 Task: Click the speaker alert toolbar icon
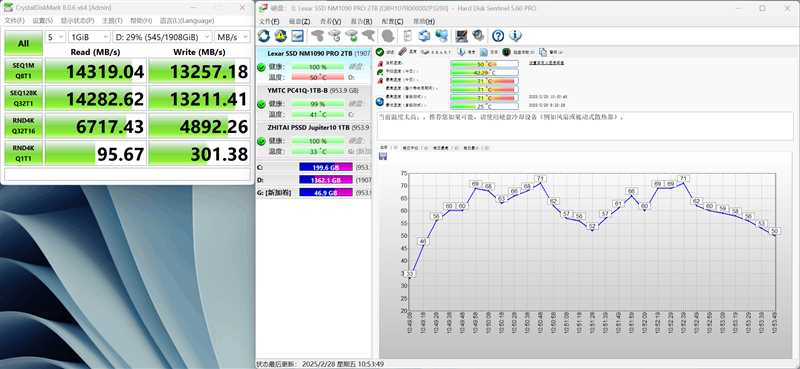coord(478,36)
